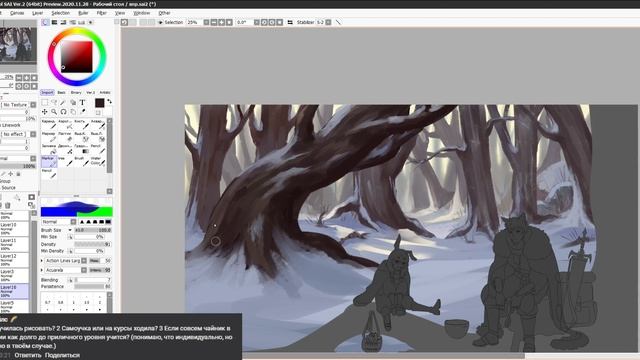Click the Поделиться share link
This screenshot has height=360, width=640.
pos(62,355)
